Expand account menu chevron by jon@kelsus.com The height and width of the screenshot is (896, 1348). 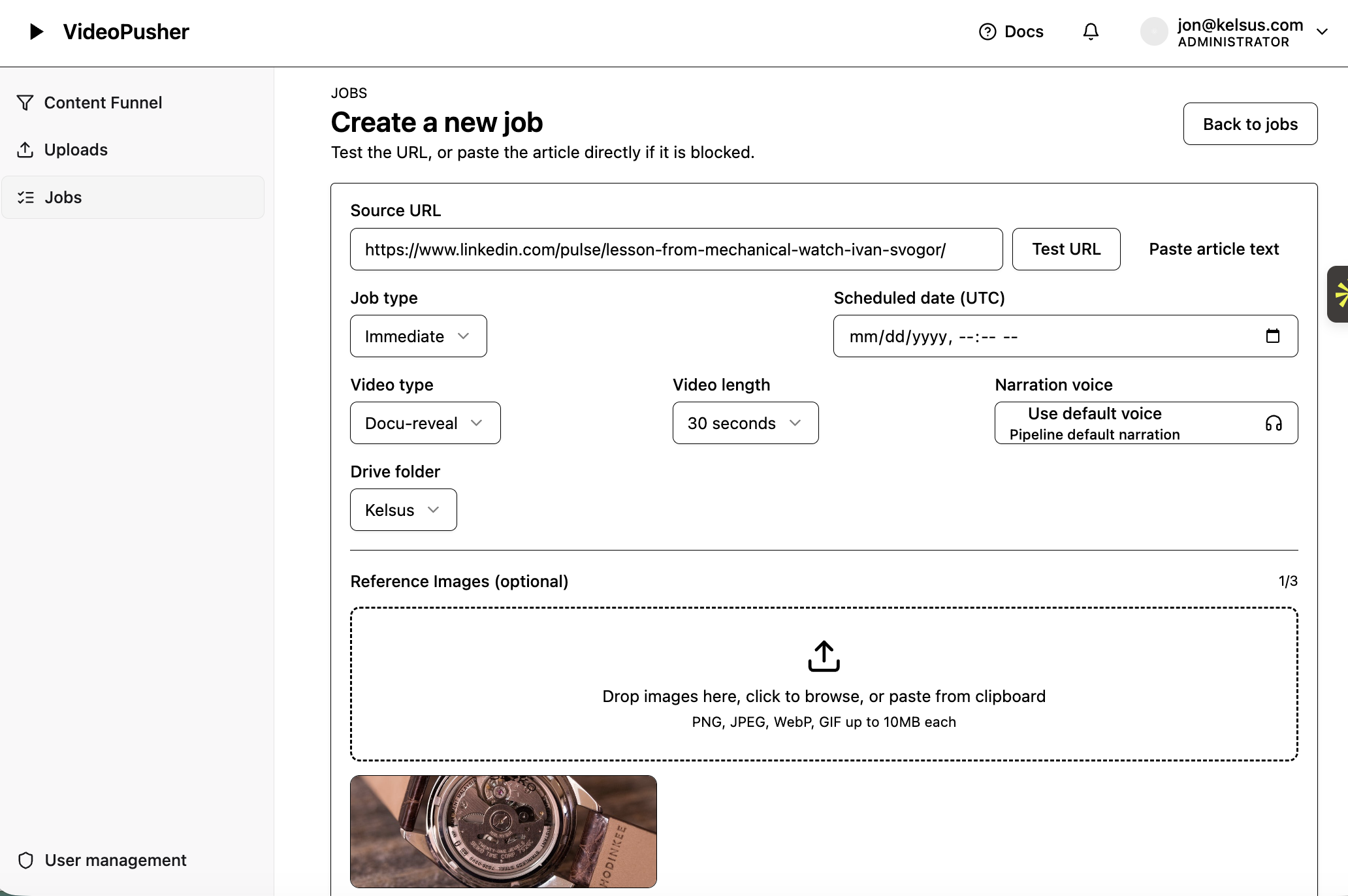point(1322,31)
